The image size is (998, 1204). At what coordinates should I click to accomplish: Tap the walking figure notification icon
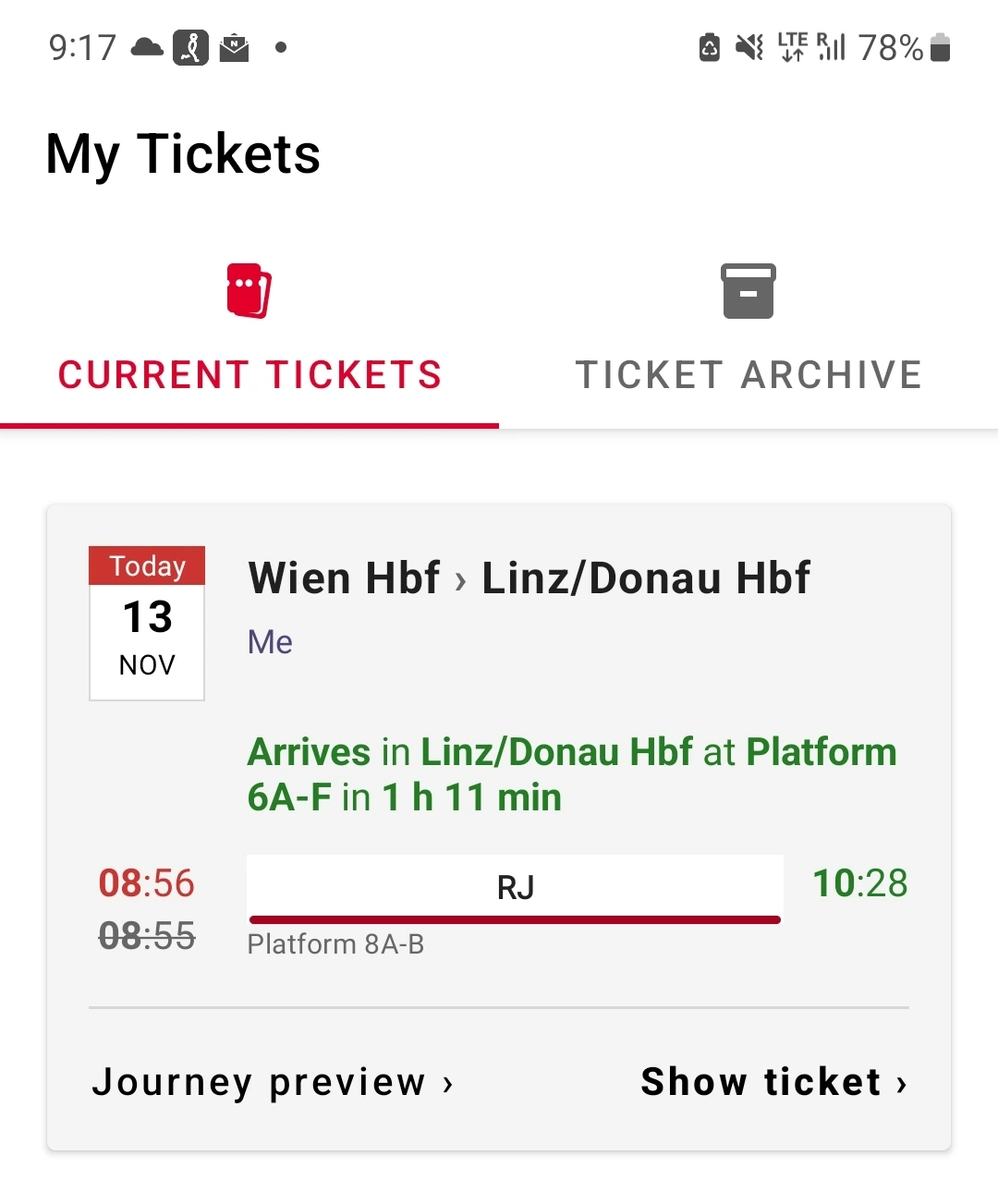[x=190, y=47]
